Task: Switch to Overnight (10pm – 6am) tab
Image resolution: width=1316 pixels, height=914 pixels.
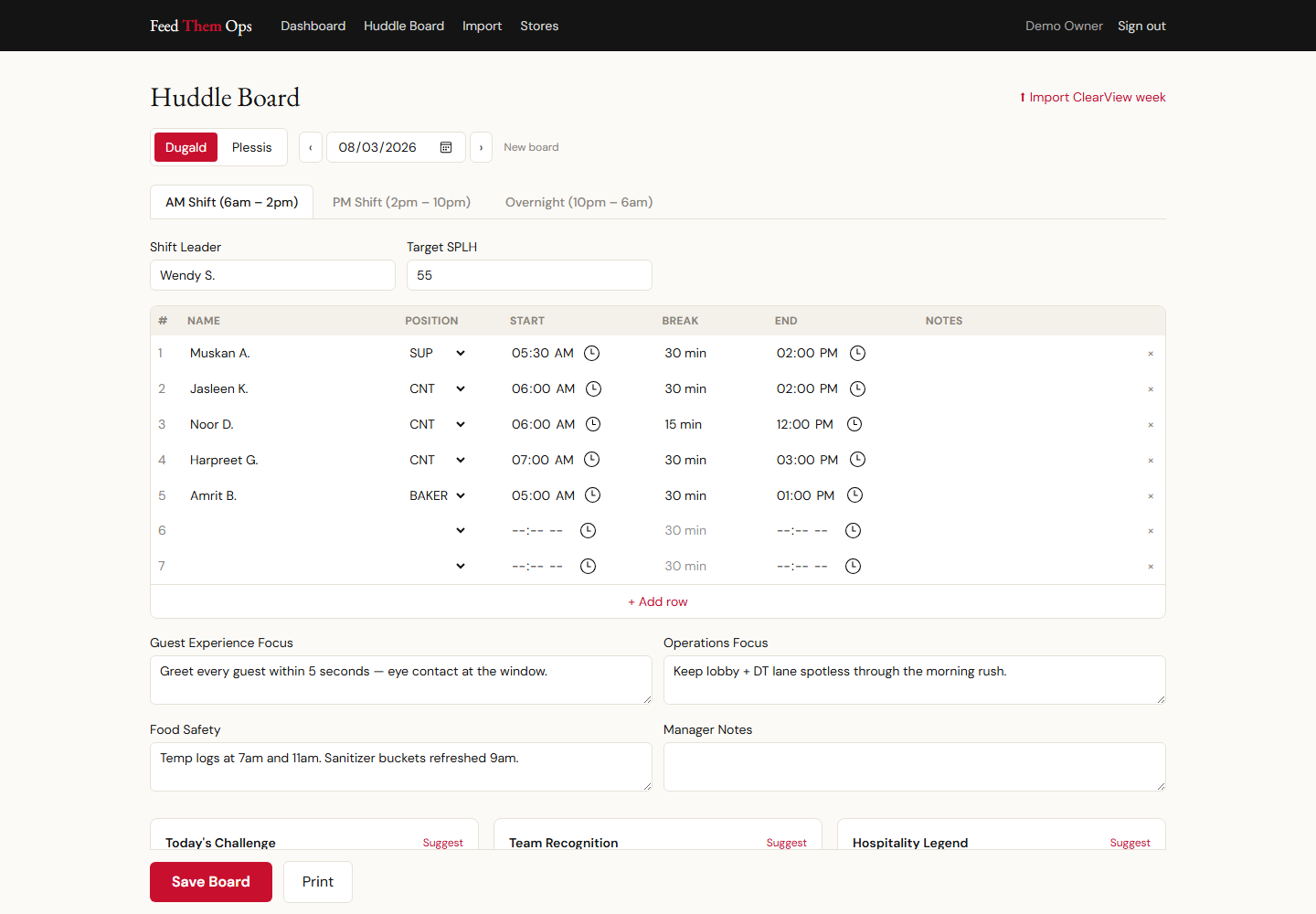Action: coord(578,202)
